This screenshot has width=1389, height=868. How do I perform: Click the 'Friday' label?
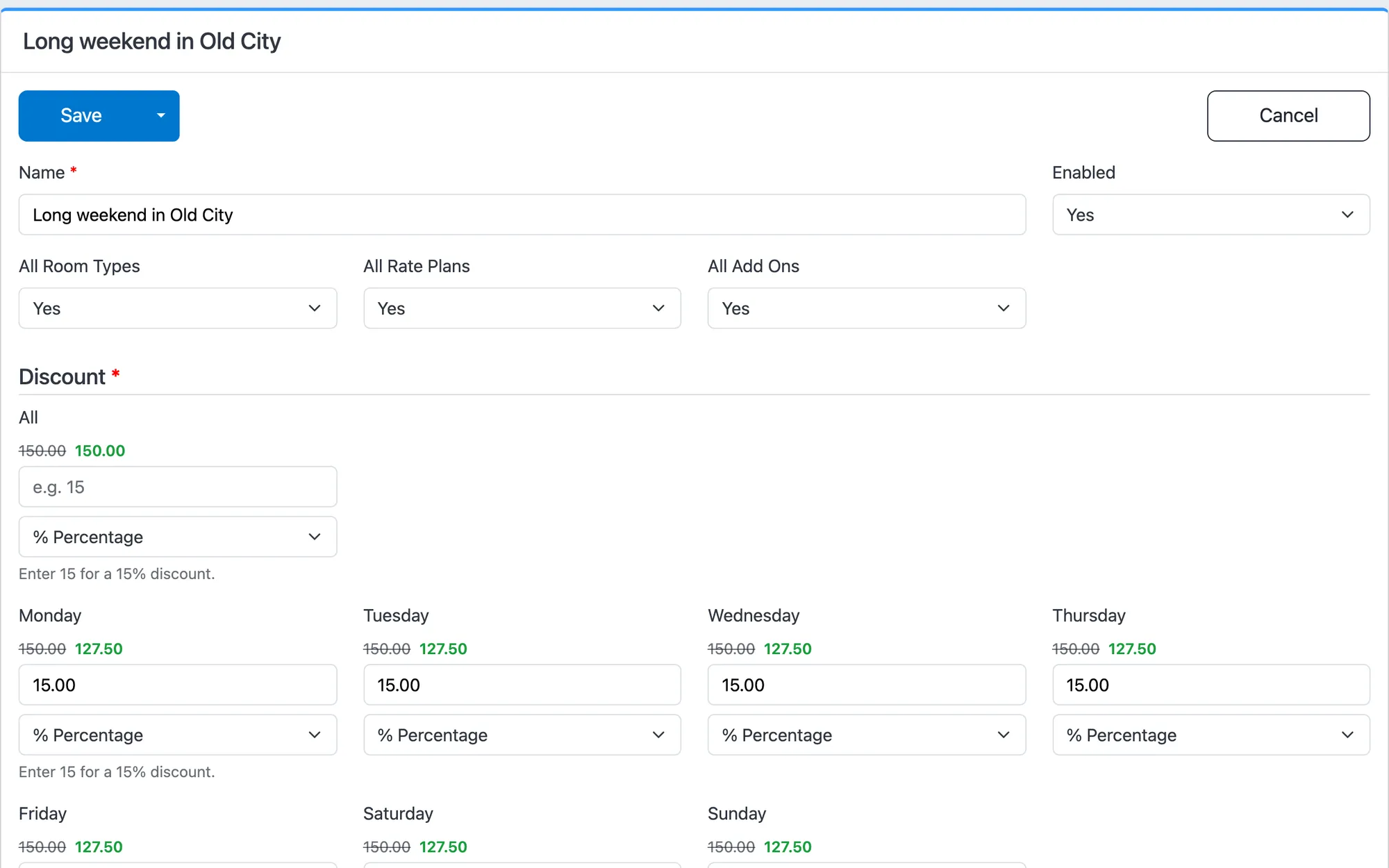click(42, 813)
